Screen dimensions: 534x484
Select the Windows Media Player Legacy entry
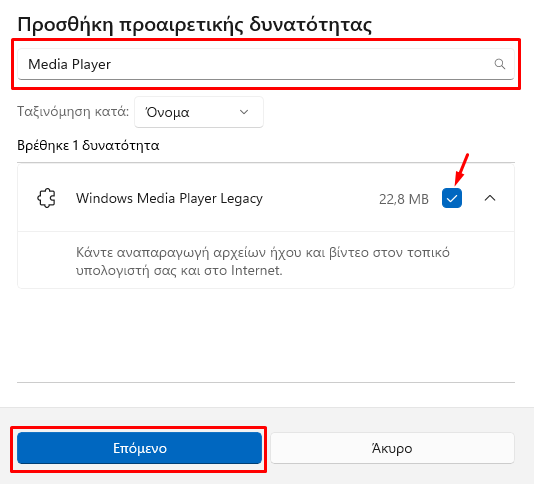click(266, 198)
